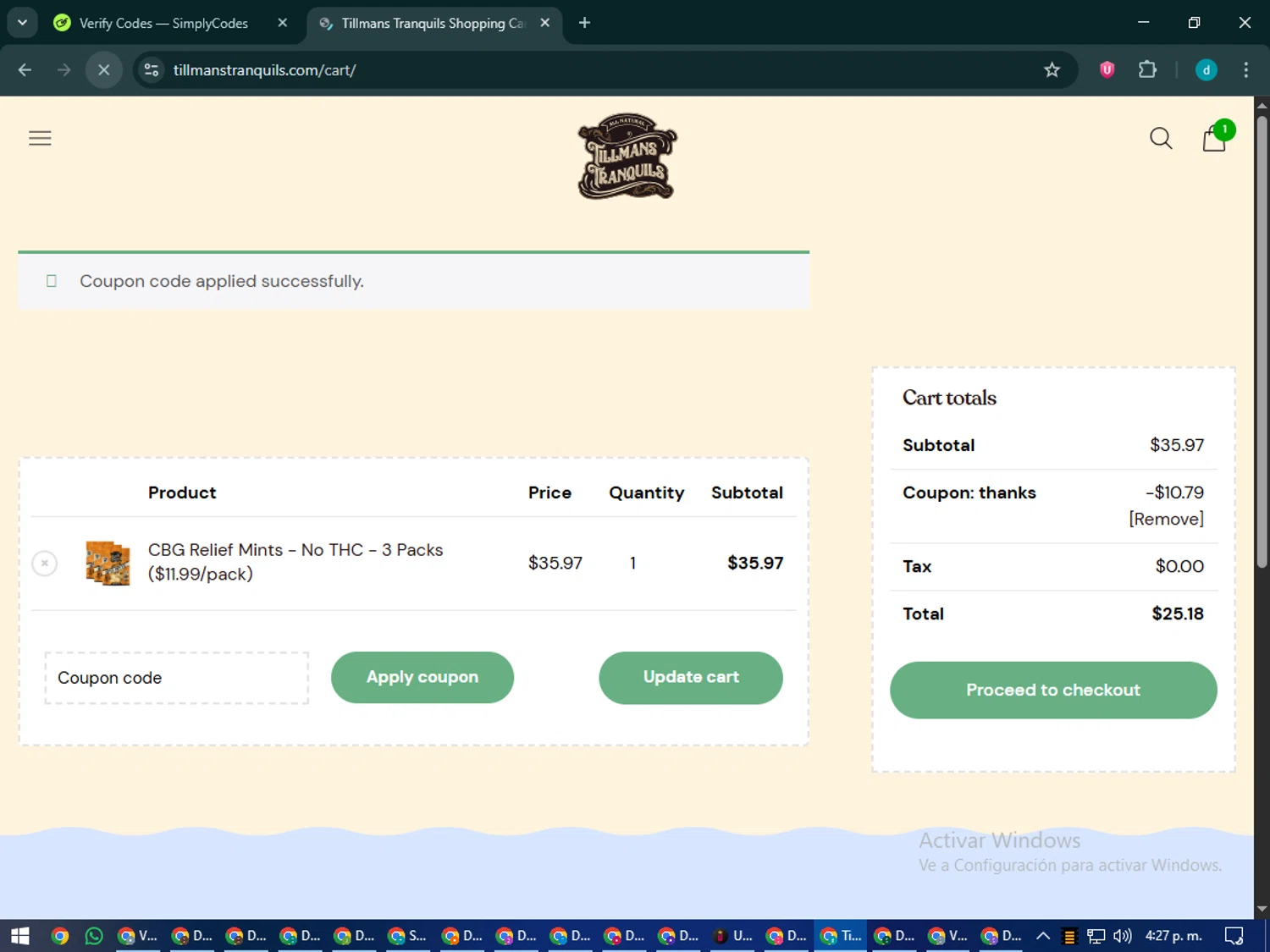Stop loading the page with the X button
This screenshot has height=952, width=1270.
coord(103,69)
